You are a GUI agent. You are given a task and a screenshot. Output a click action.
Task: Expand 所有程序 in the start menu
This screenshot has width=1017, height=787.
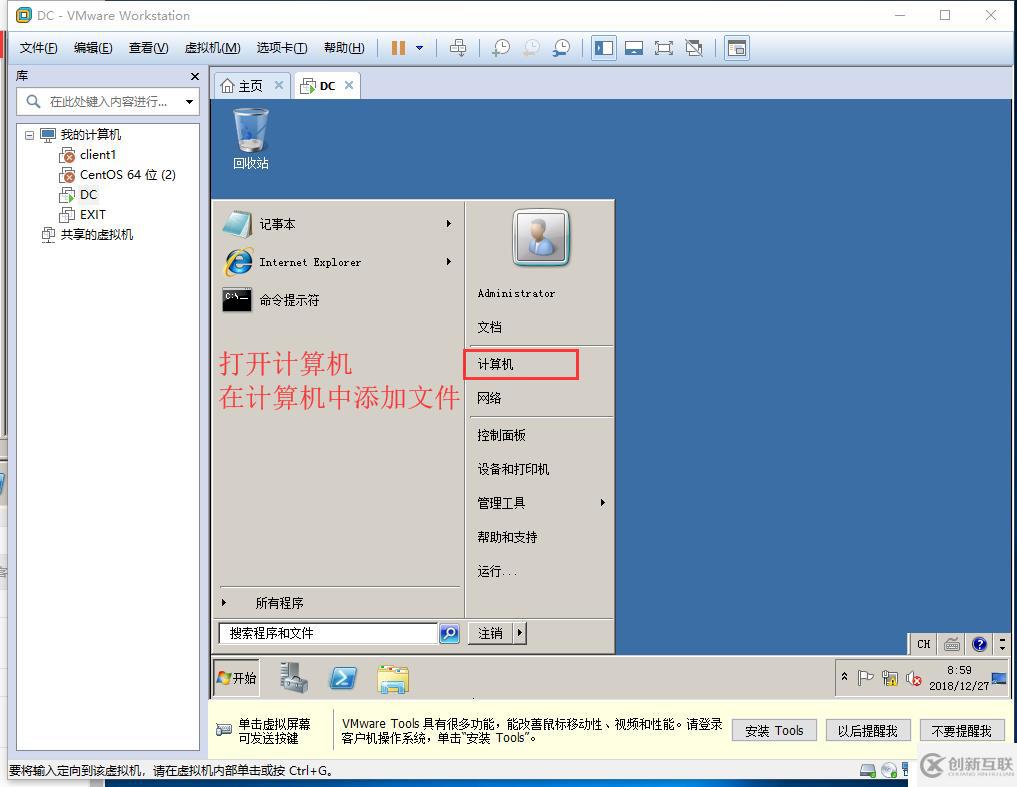click(x=279, y=603)
